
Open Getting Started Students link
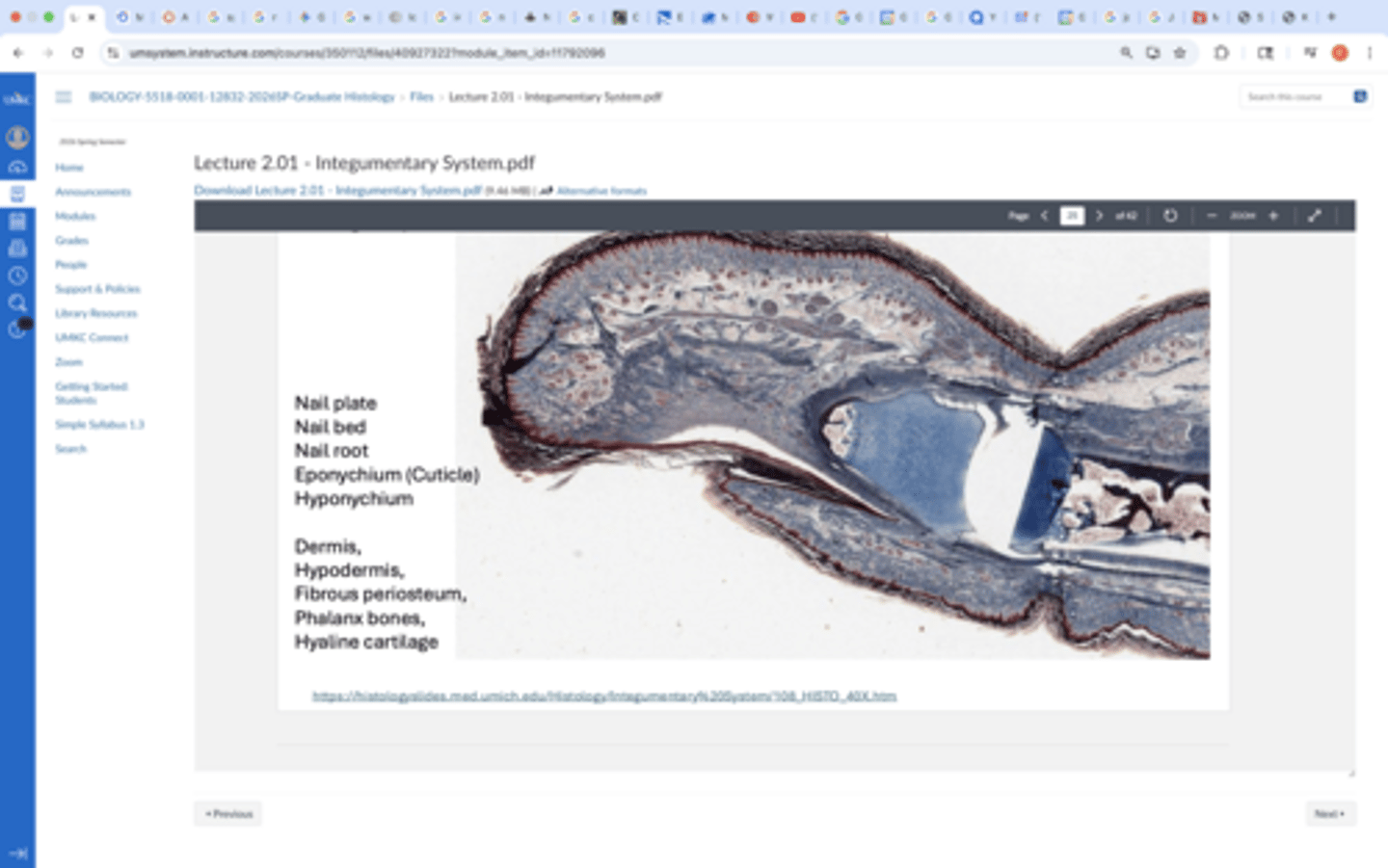[x=92, y=393]
